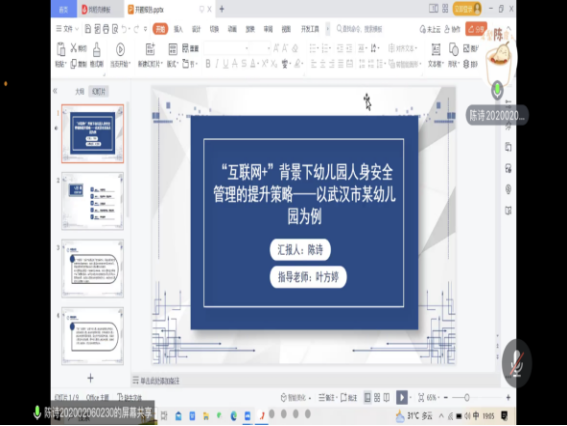Click the New Slide icon
Image resolution: width=567 pixels, height=426 pixels.
pos(150,49)
